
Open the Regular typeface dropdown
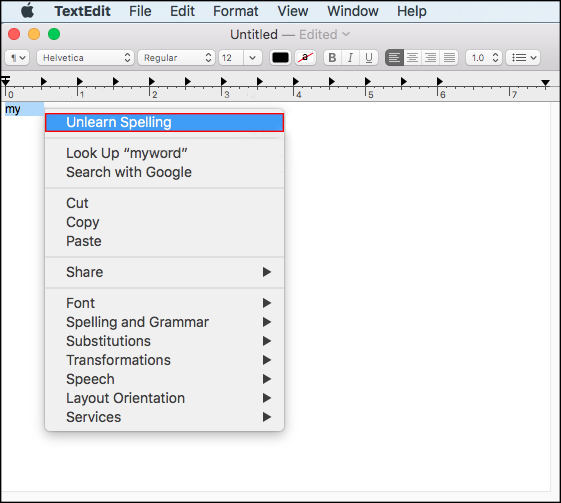pos(176,58)
